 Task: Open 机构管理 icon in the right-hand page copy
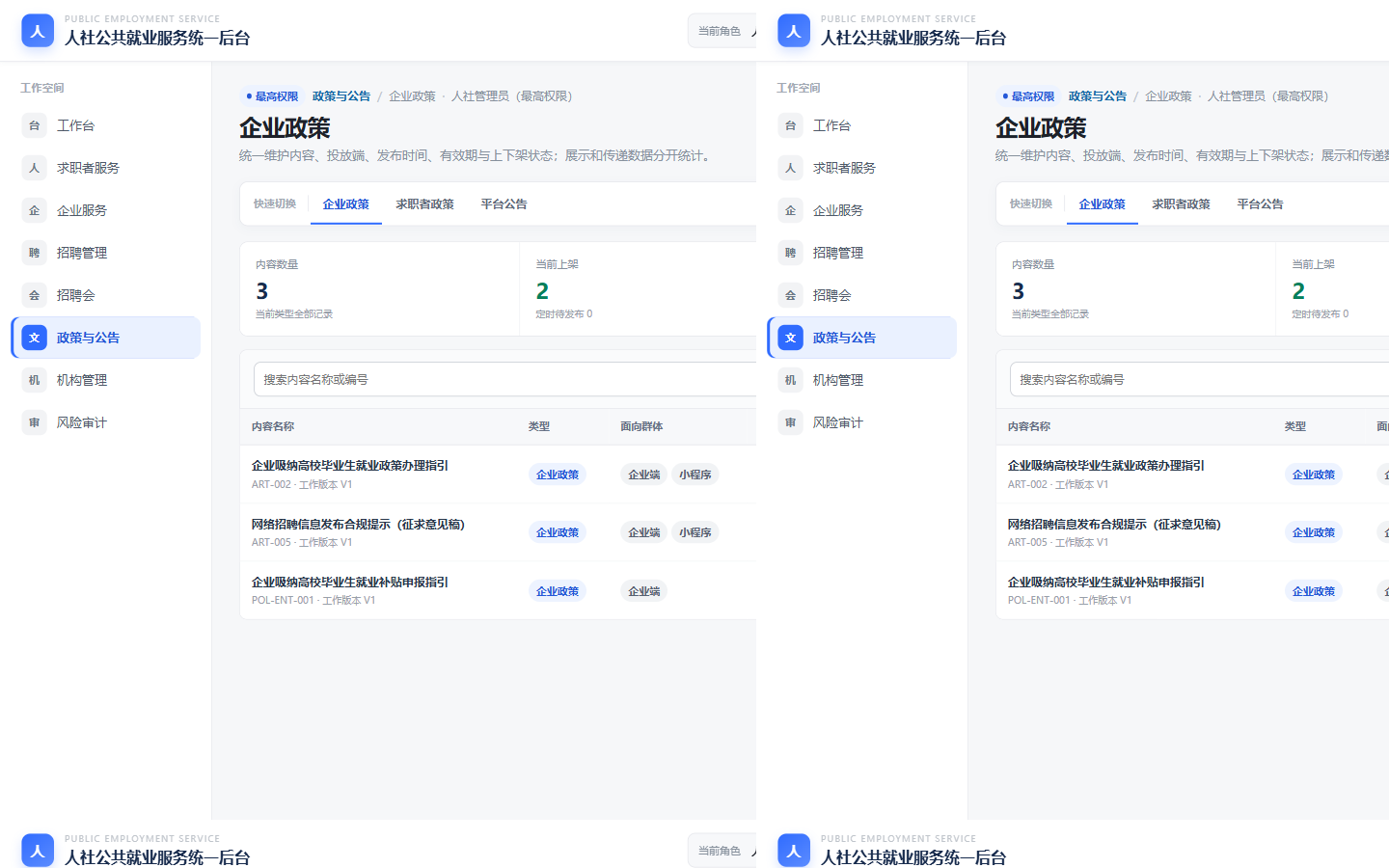pyautogui.click(x=791, y=380)
